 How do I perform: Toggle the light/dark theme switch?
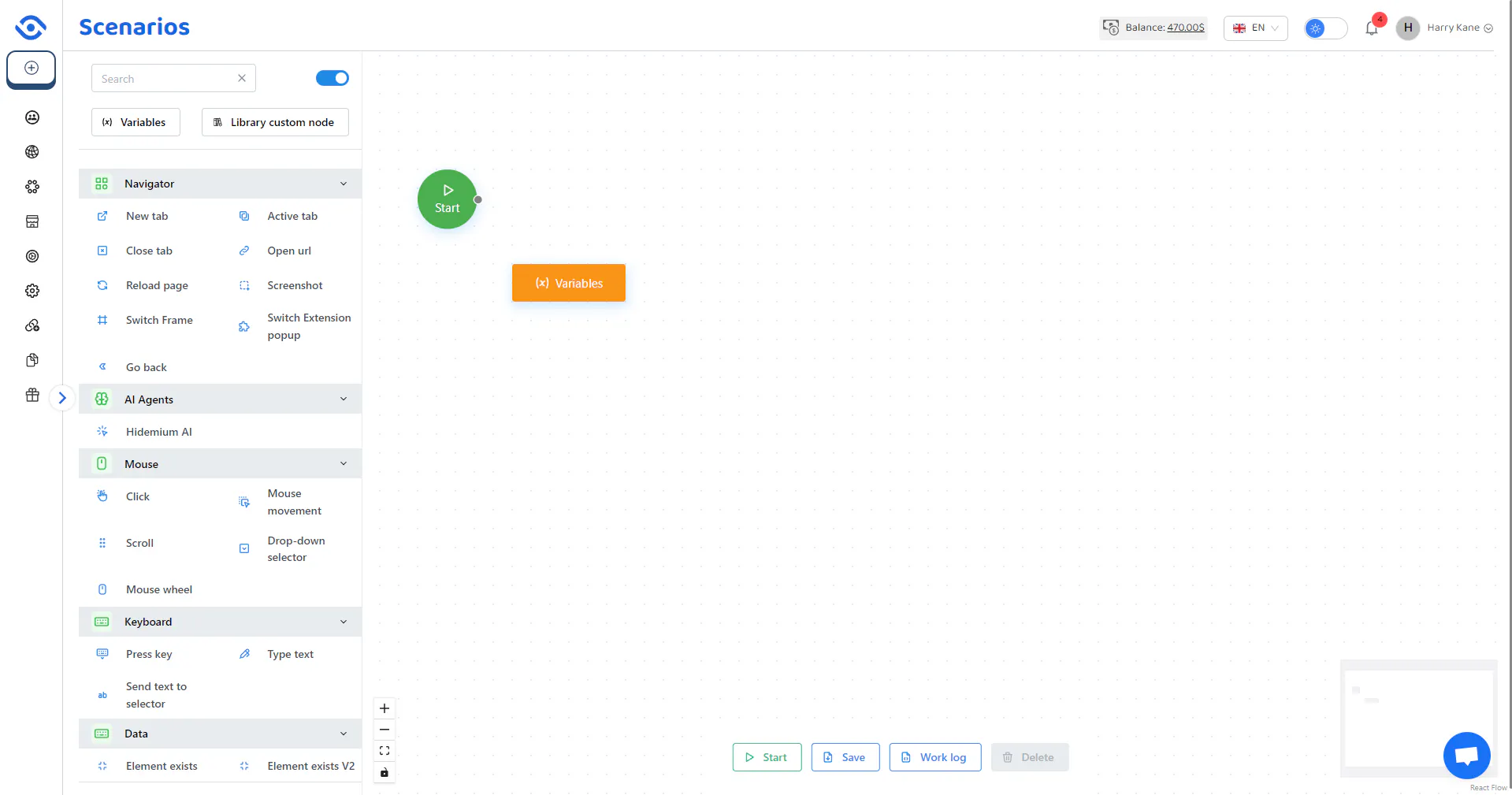point(1325,28)
